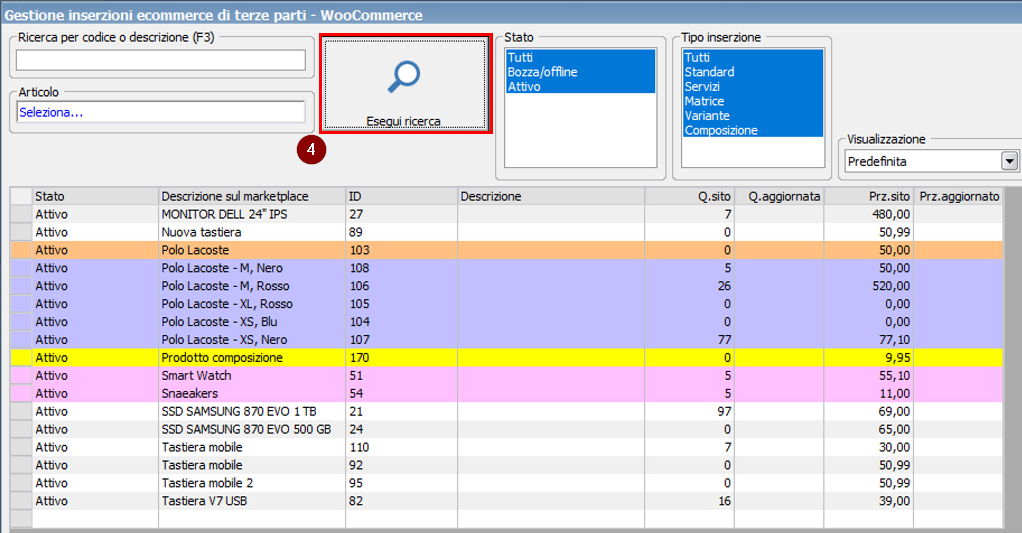Select the Polo Lacoste - M, Nero row
The height and width of the screenshot is (533, 1022).
tap(506, 268)
